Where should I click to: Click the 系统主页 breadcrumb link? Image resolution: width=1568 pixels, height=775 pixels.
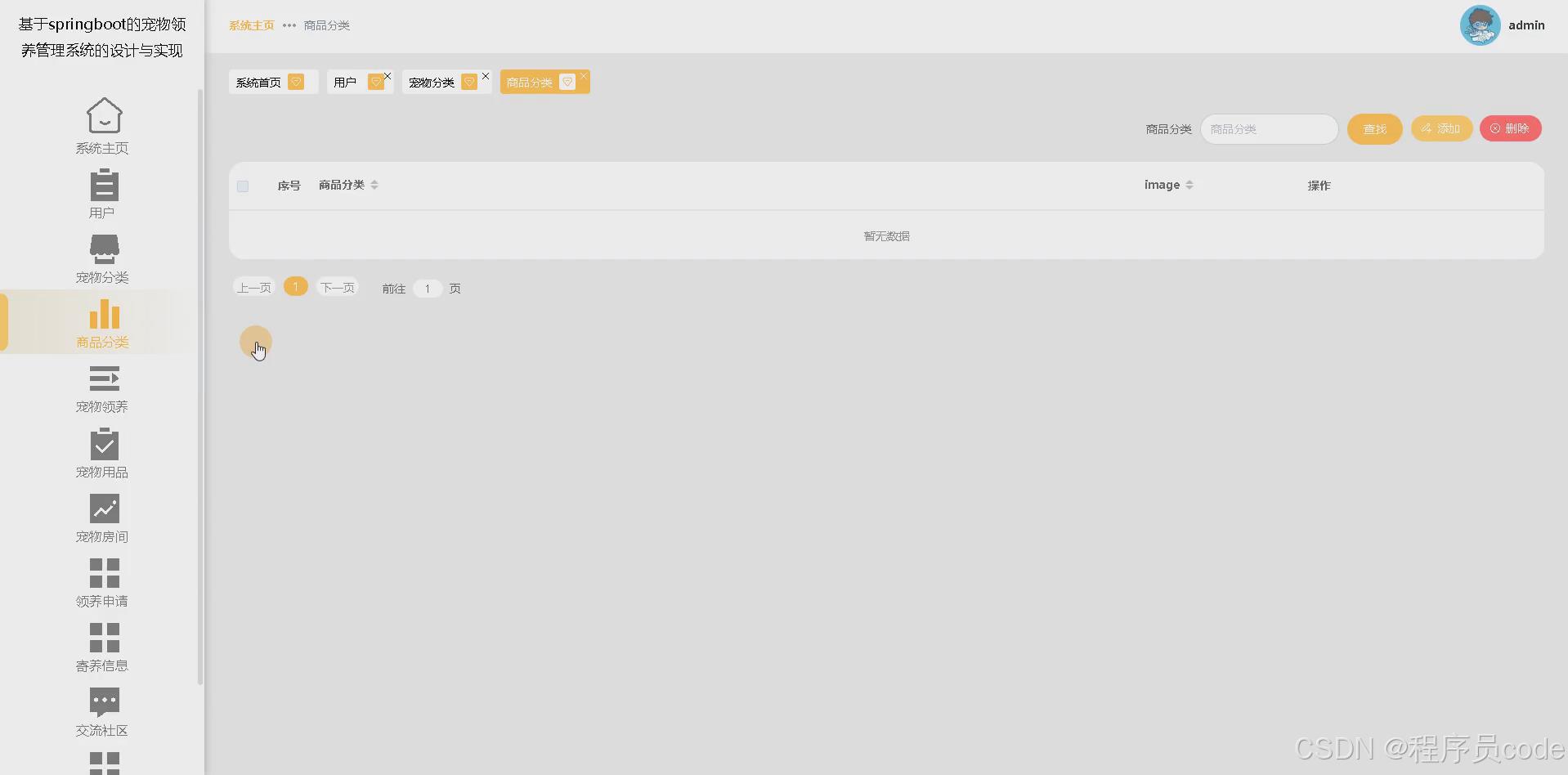pos(252,25)
